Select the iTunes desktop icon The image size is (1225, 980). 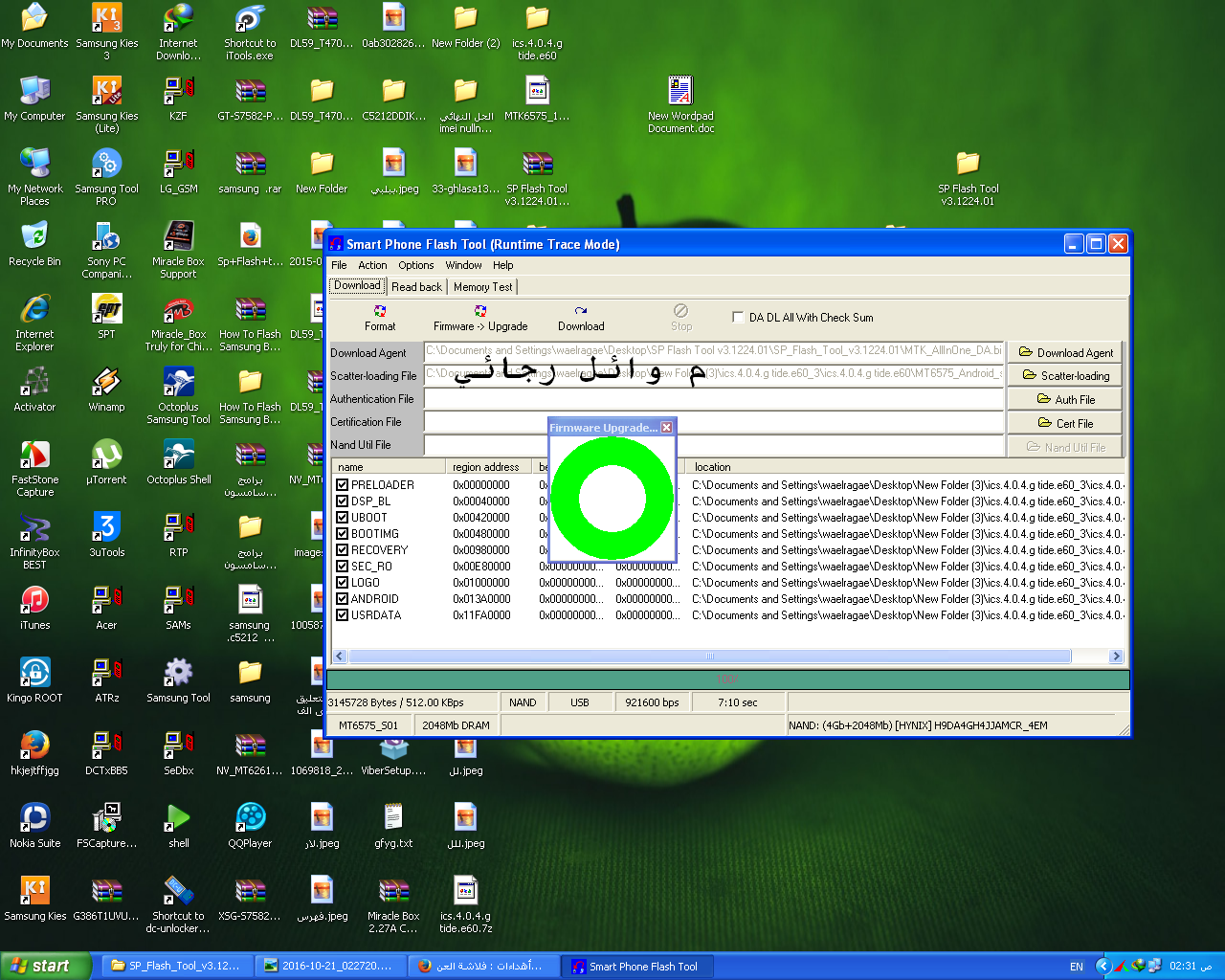click(x=34, y=609)
